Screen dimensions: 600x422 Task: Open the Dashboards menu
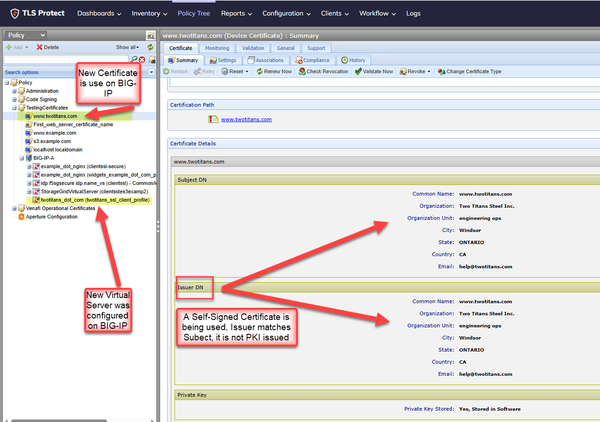[99, 14]
